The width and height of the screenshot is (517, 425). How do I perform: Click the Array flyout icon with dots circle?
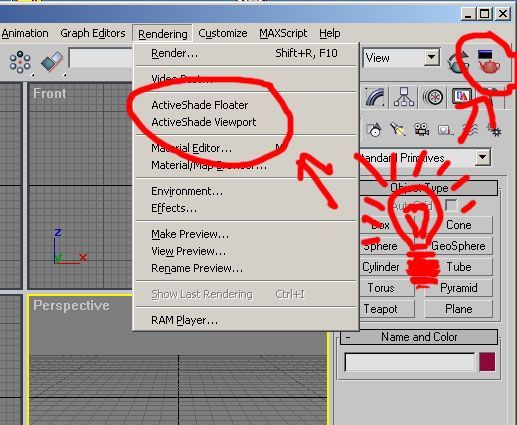[20, 62]
